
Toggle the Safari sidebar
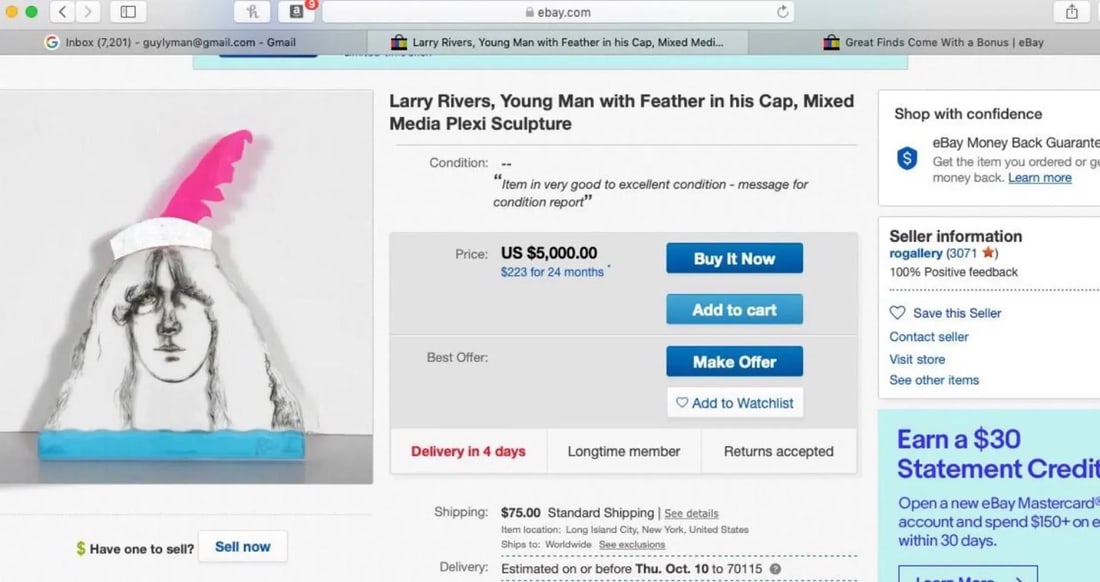129,12
